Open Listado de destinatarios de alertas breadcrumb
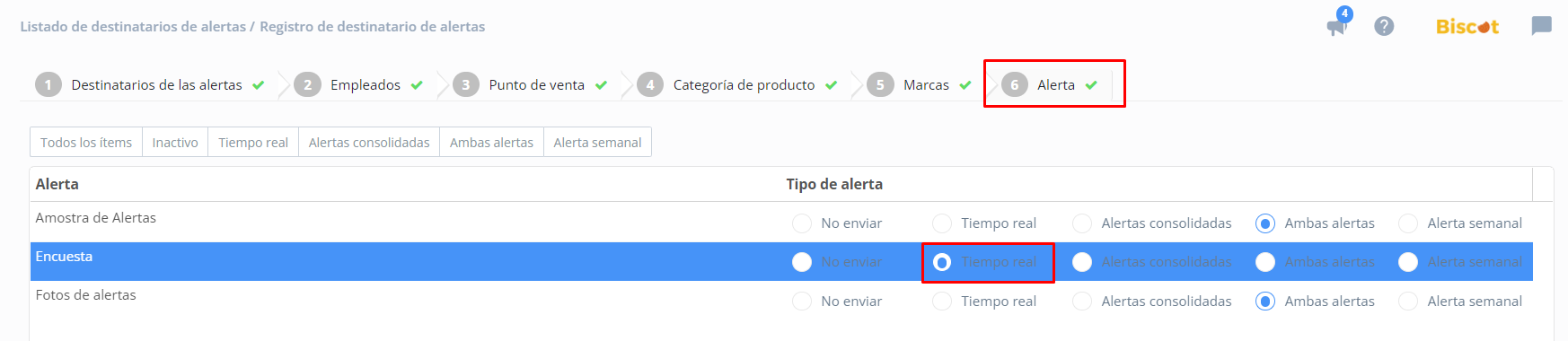 [133, 27]
